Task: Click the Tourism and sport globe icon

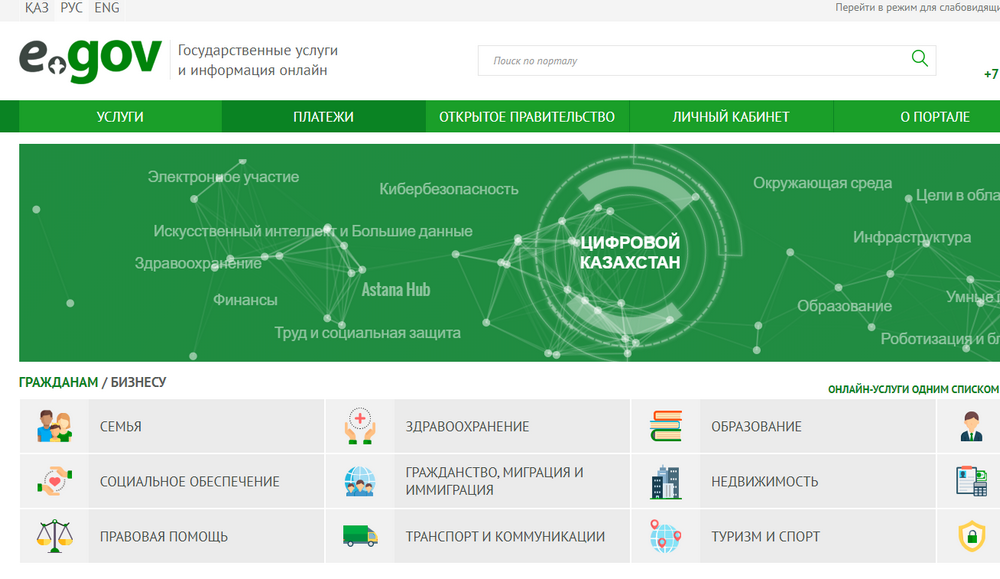Action: click(x=665, y=536)
